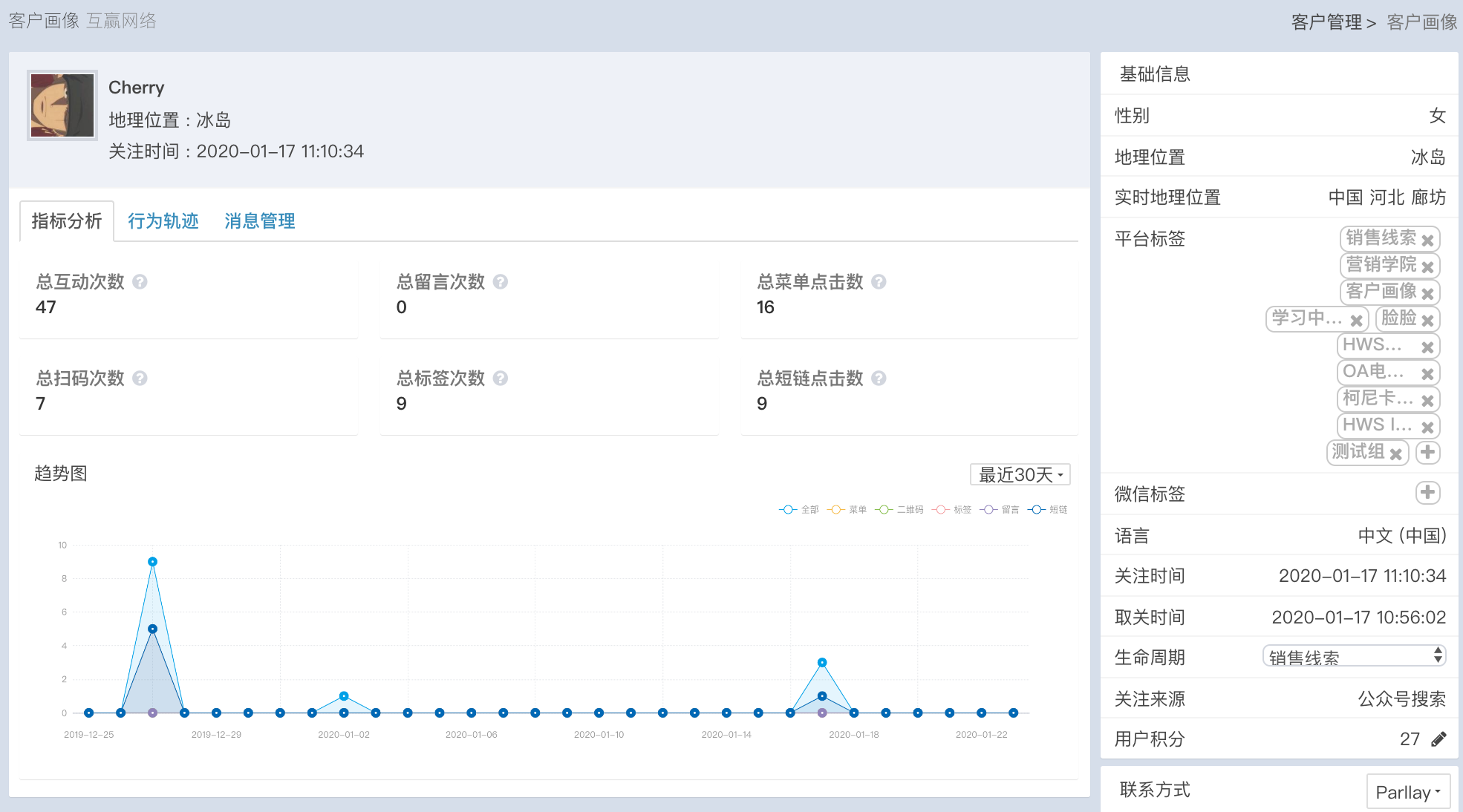Remove the 测试组 platform tag
Image resolution: width=1463 pixels, height=812 pixels.
(x=1395, y=454)
